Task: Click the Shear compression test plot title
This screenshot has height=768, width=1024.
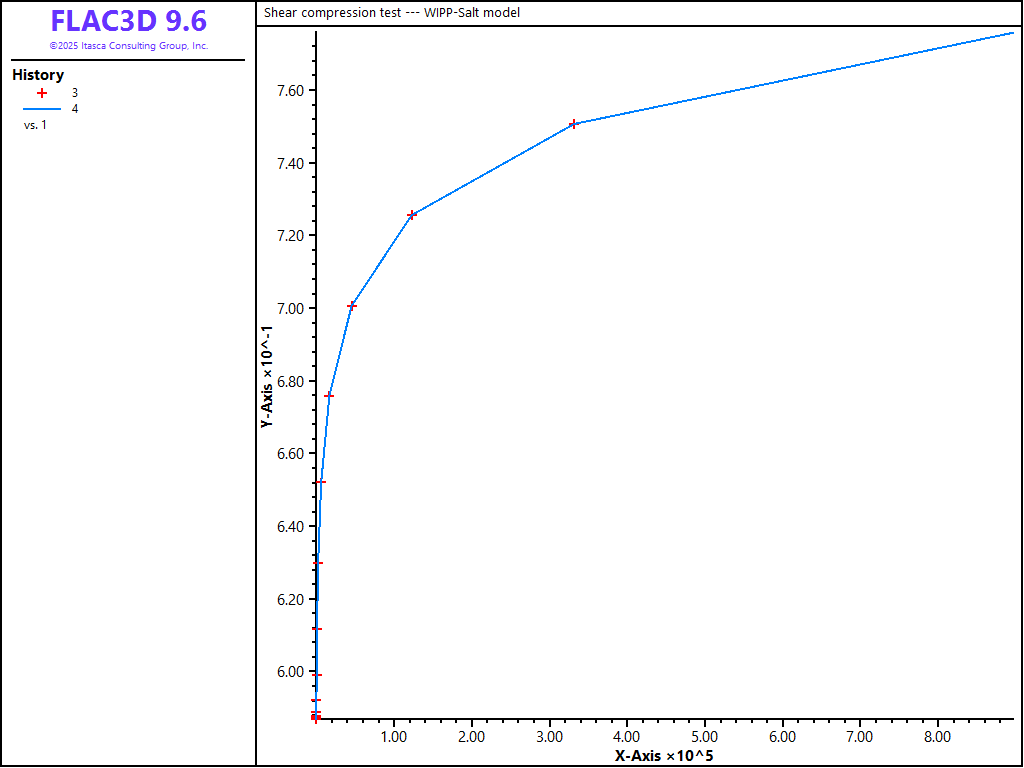Action: [x=392, y=13]
